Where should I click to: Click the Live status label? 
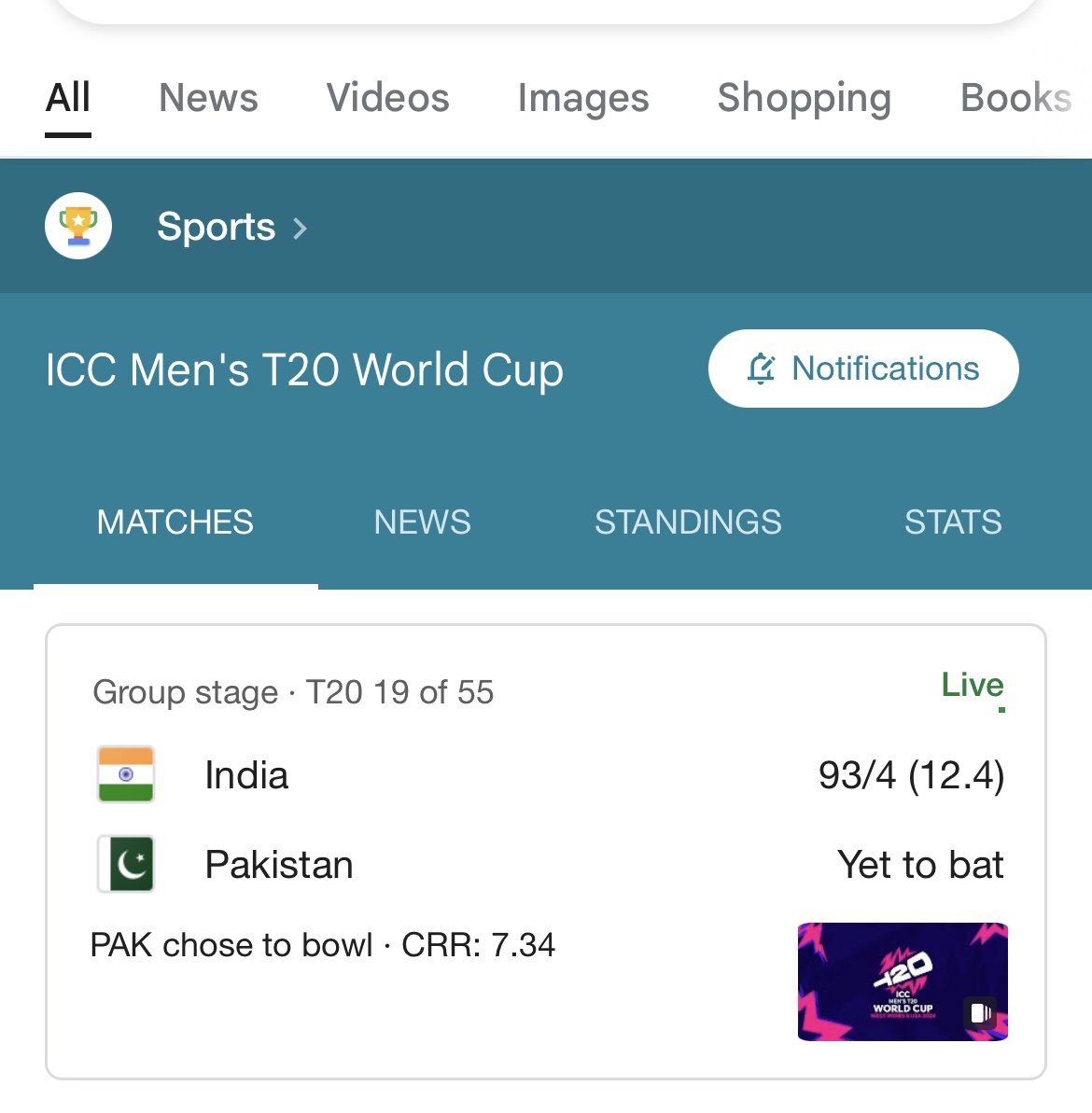[x=972, y=686]
